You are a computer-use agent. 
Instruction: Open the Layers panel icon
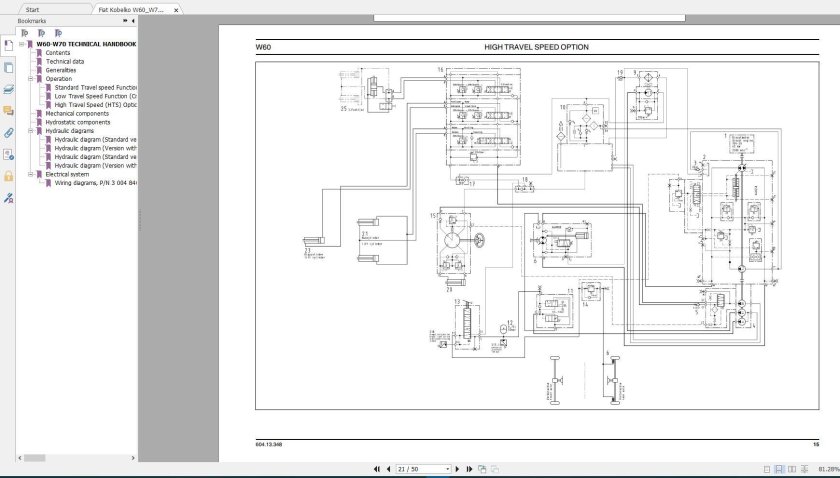tap(8, 89)
